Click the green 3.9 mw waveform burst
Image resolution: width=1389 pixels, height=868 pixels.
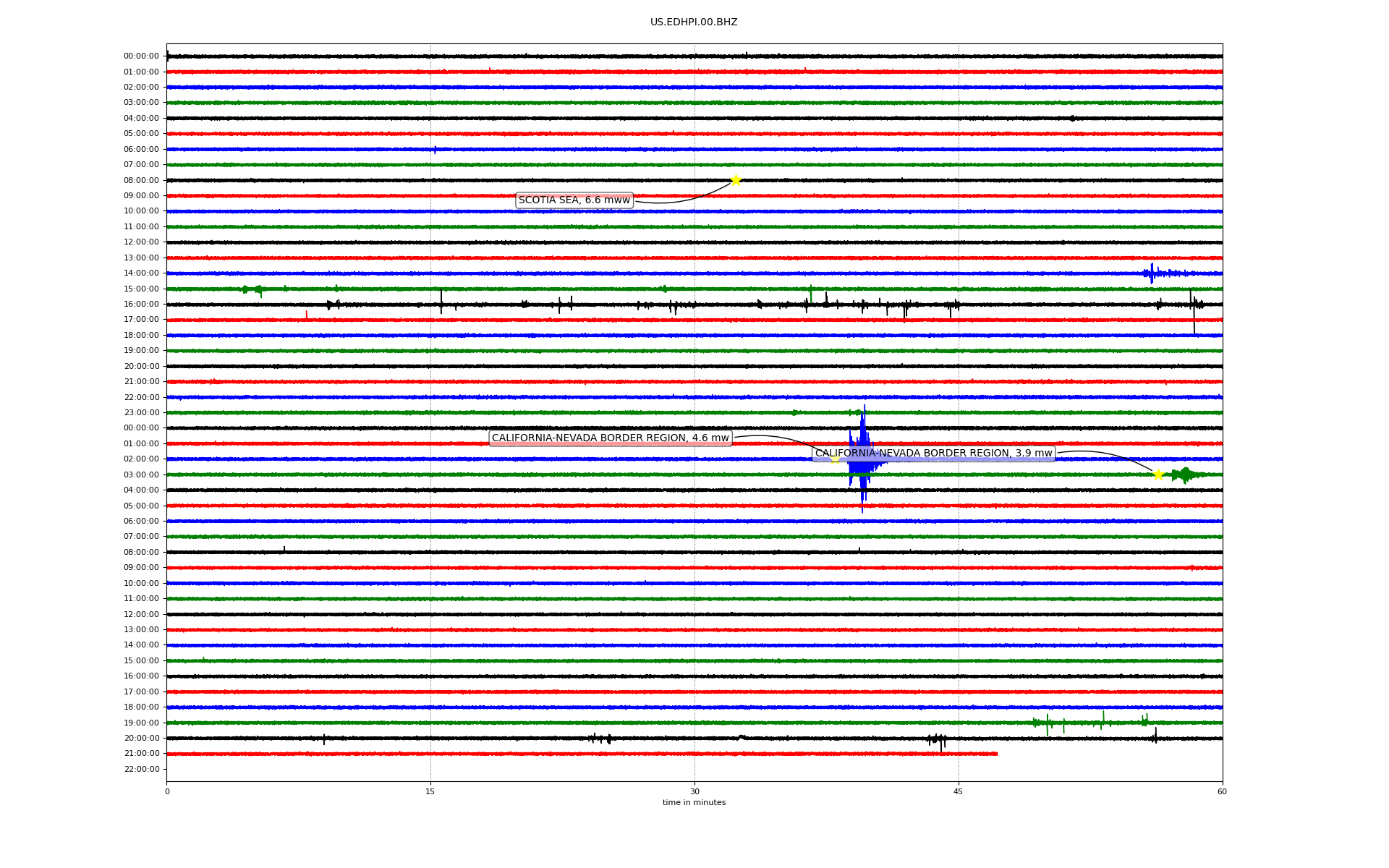click(x=1186, y=475)
